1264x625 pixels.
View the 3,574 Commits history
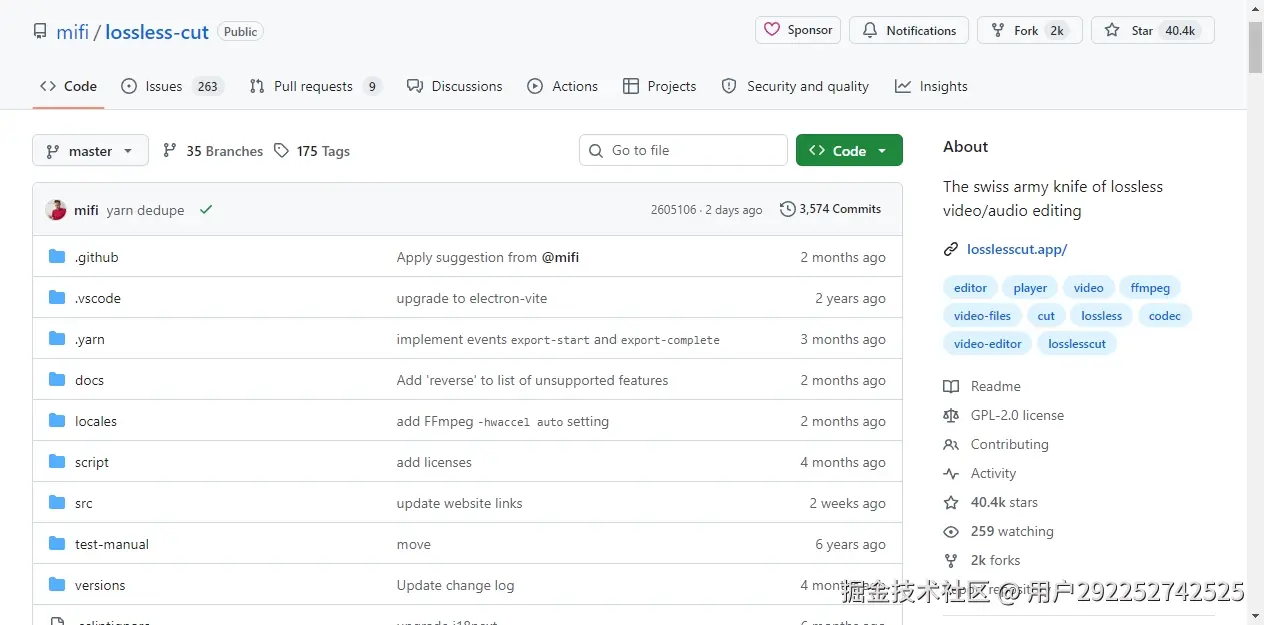(x=831, y=209)
